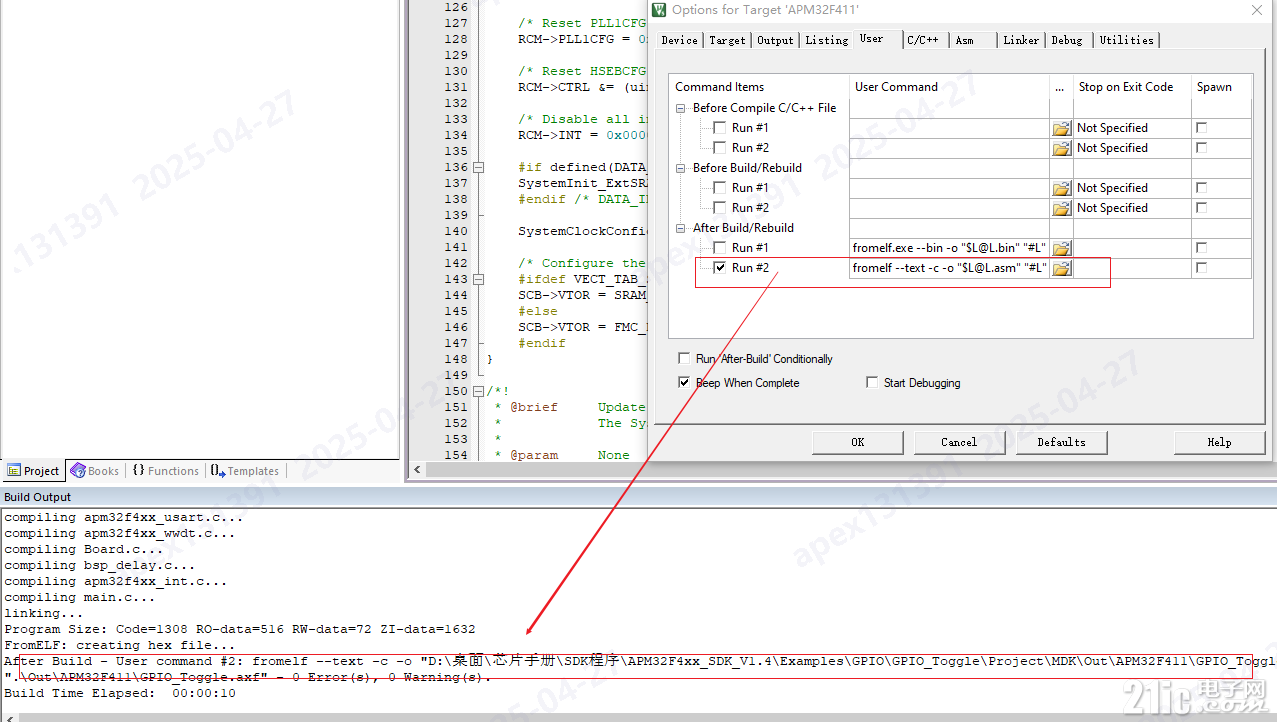
Task: Click user command field for Before Build Run #1
Action: pos(950,188)
